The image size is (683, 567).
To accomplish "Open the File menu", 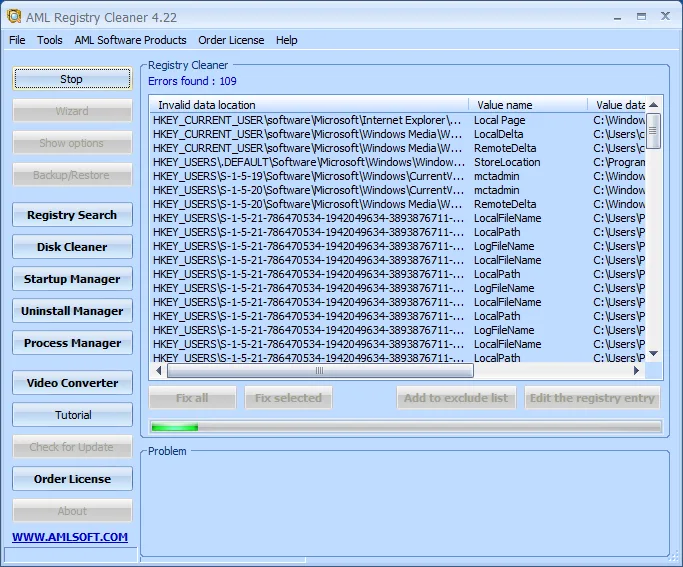I will (x=17, y=40).
